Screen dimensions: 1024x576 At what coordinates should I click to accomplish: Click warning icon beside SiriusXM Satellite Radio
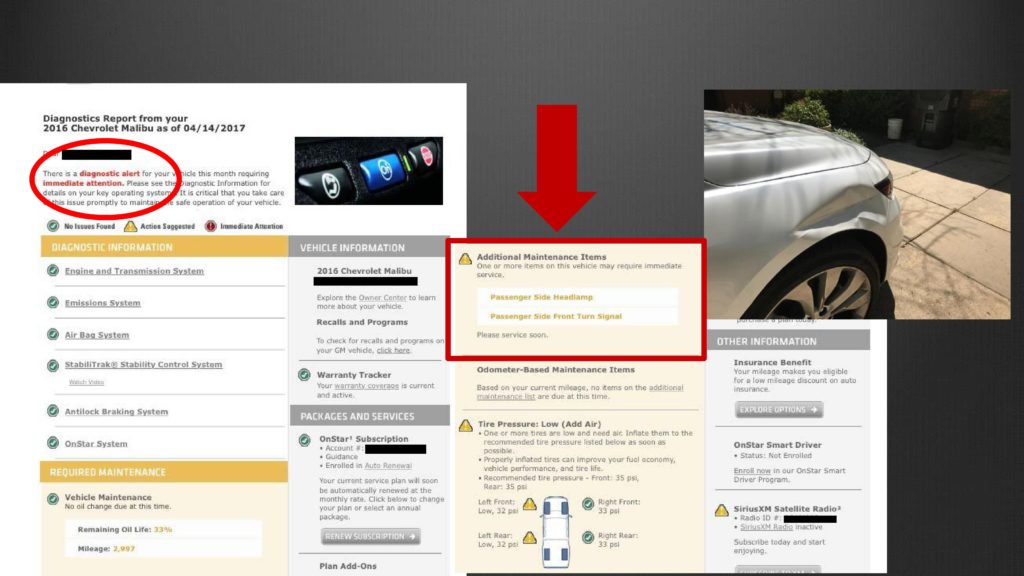[722, 510]
